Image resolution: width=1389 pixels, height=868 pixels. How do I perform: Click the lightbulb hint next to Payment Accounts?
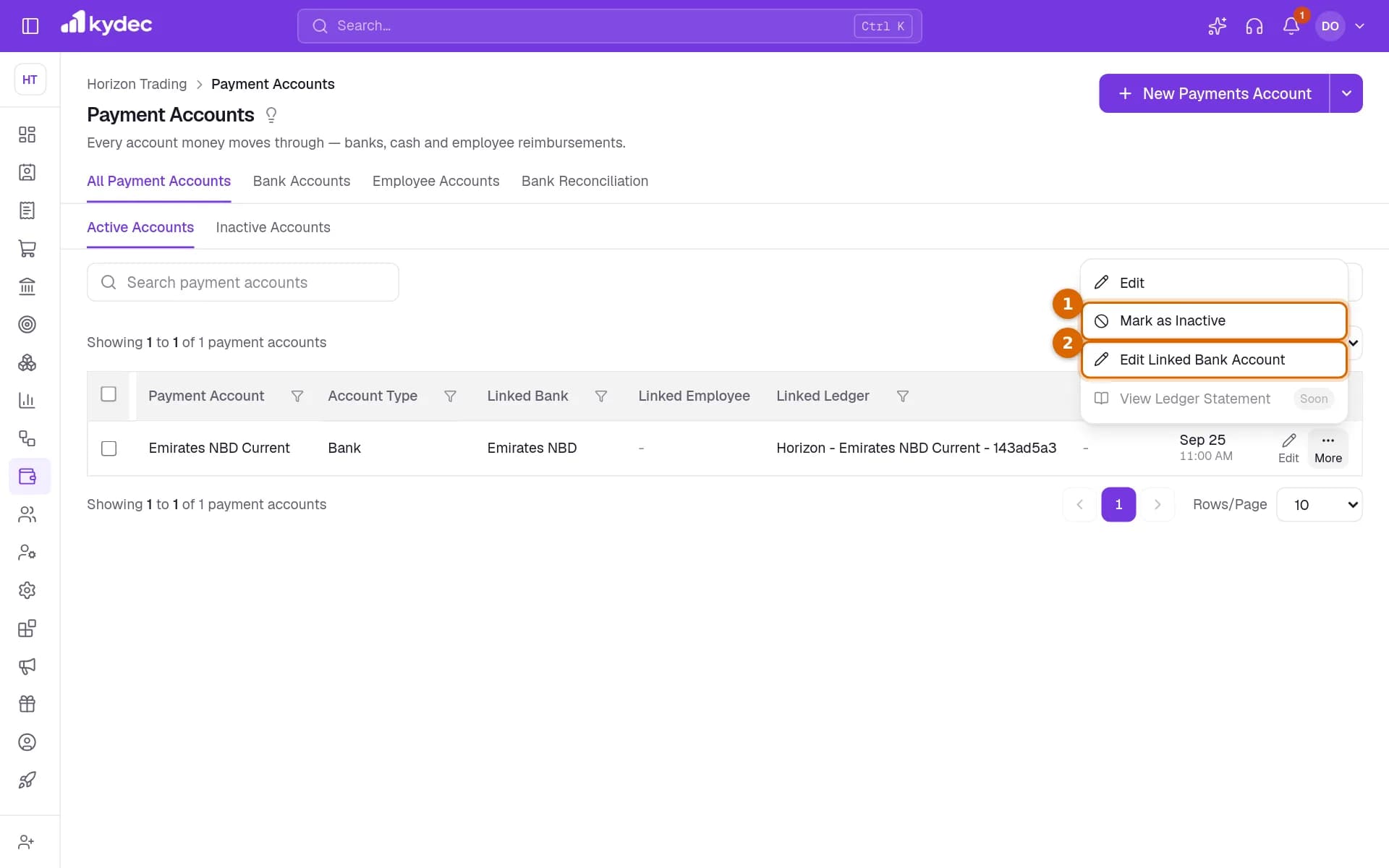point(271,115)
